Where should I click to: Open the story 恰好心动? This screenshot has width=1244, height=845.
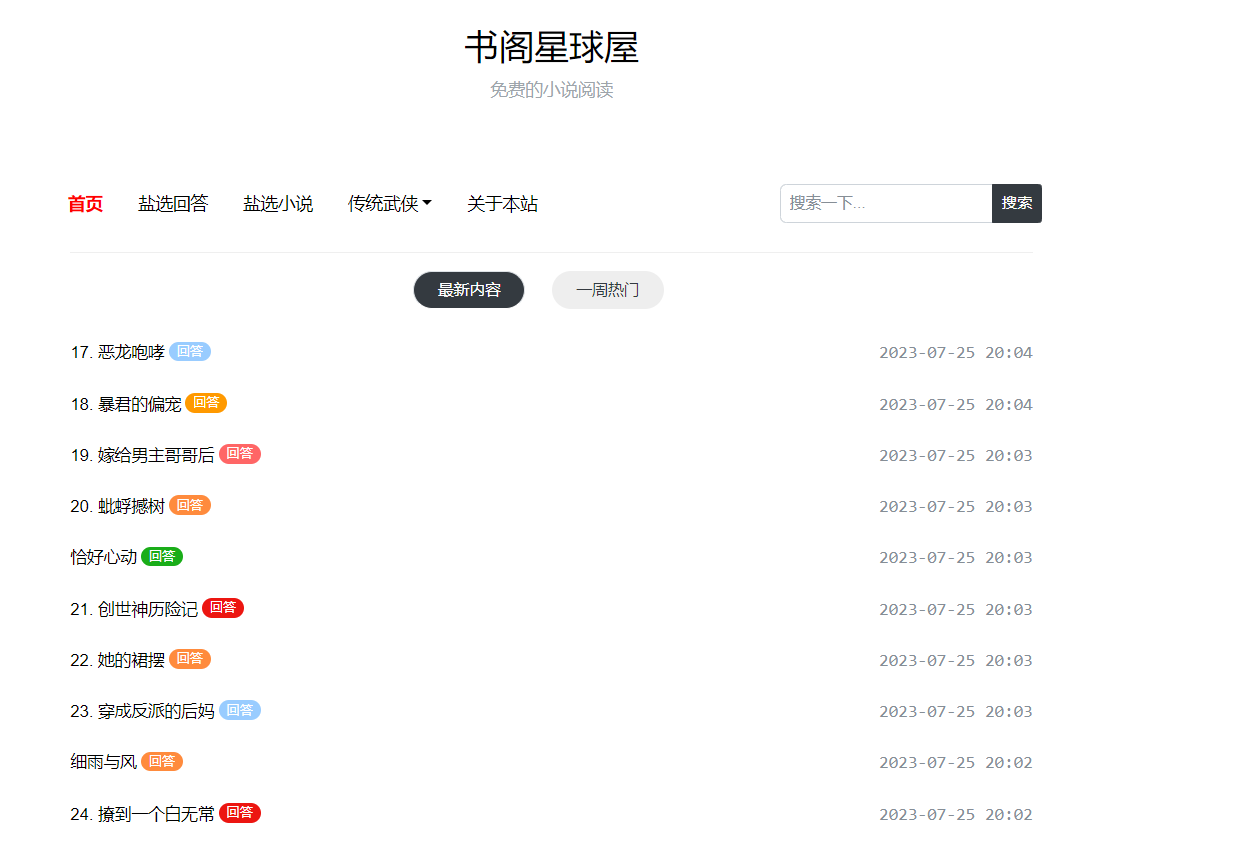point(104,557)
